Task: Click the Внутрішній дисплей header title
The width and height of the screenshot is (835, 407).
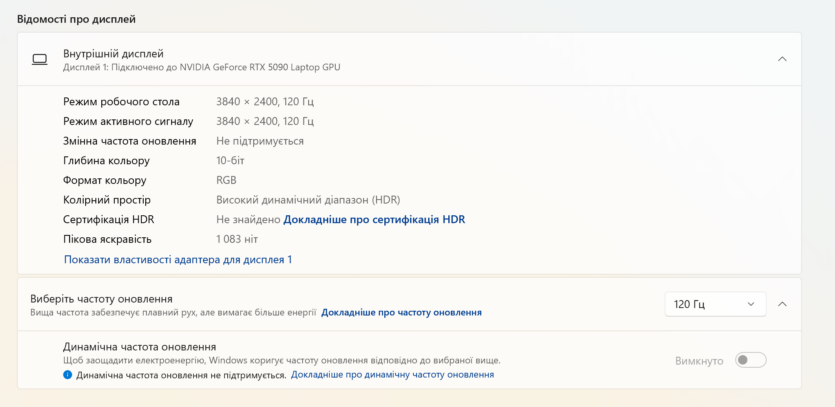Action: (113, 54)
